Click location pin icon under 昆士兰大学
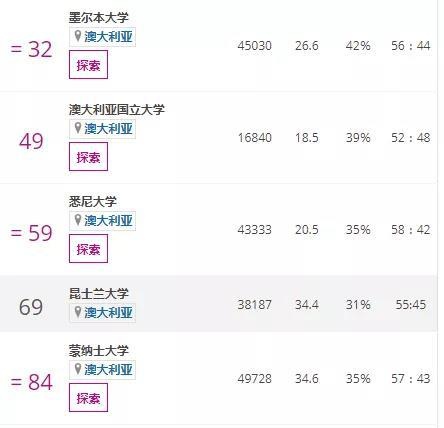The width and height of the screenshot is (444, 428). (78, 312)
